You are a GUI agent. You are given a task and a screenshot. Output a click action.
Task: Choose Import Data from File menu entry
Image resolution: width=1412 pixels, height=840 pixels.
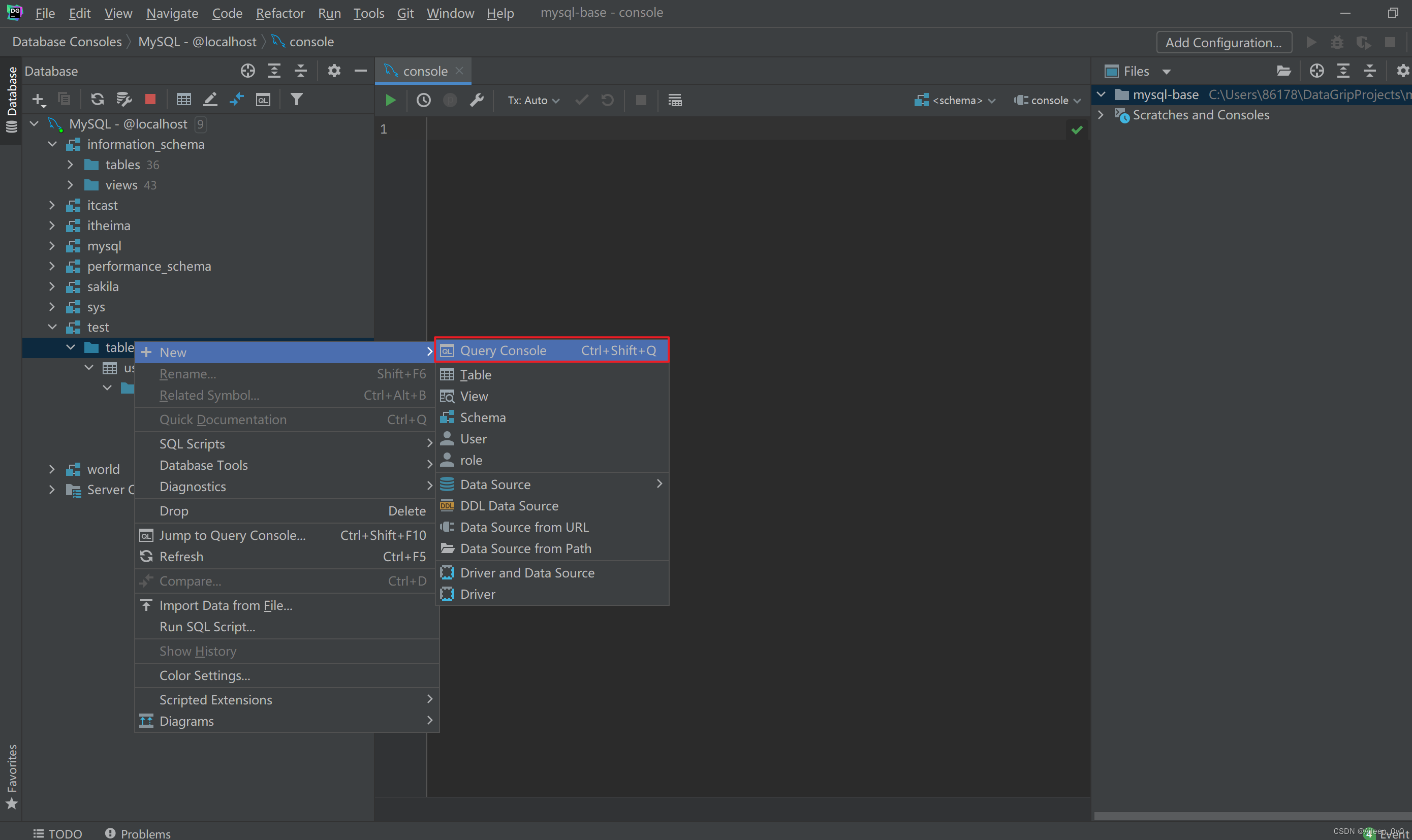[225, 605]
